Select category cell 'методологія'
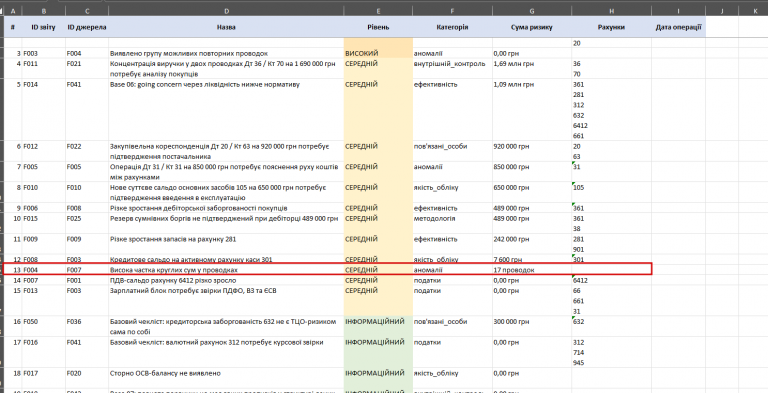 click(x=453, y=223)
